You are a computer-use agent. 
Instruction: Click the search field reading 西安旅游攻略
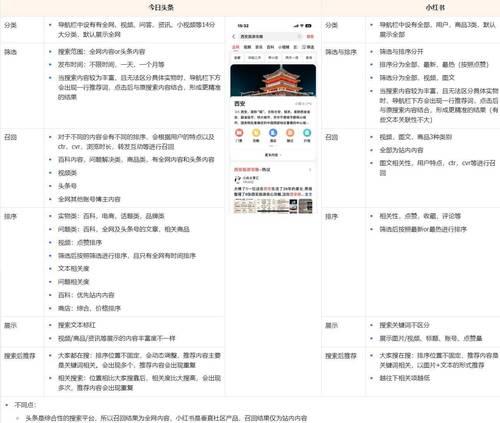pyautogui.click(x=271, y=36)
